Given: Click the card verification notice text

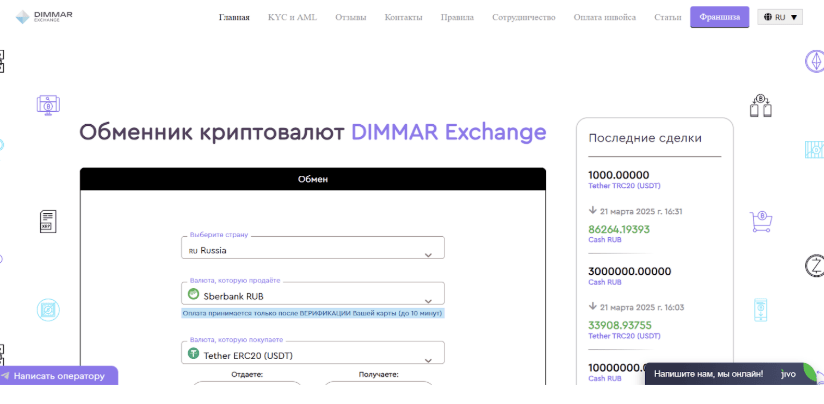Looking at the screenshot, I should (313, 313).
